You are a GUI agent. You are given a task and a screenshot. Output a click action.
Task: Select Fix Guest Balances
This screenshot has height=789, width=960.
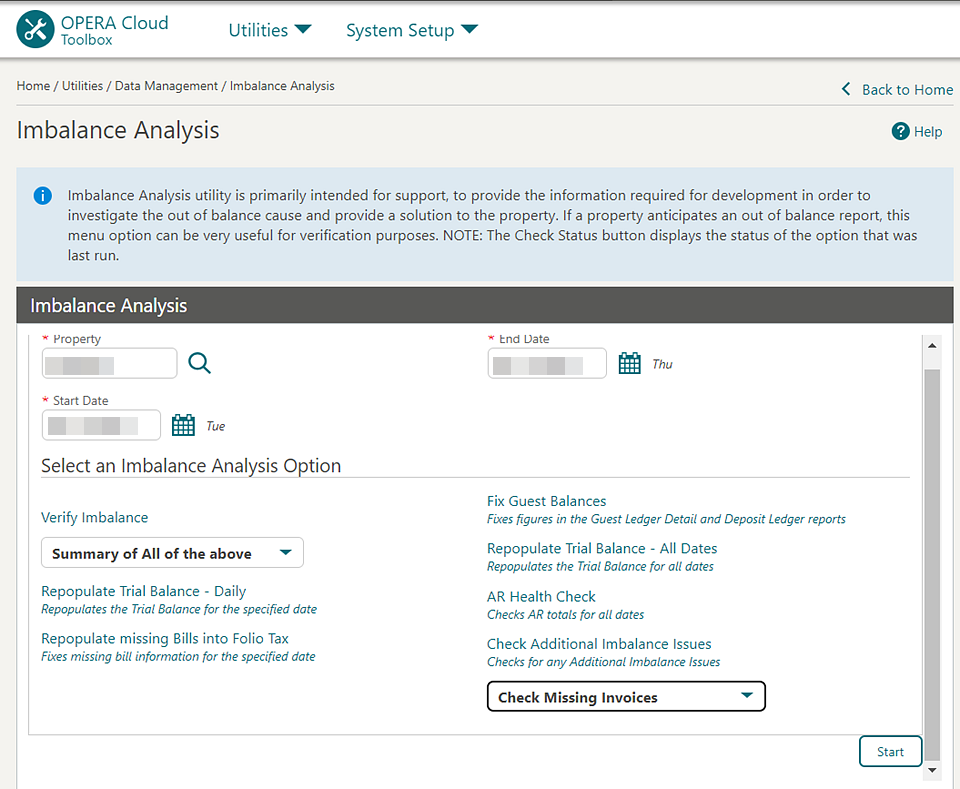coord(546,500)
